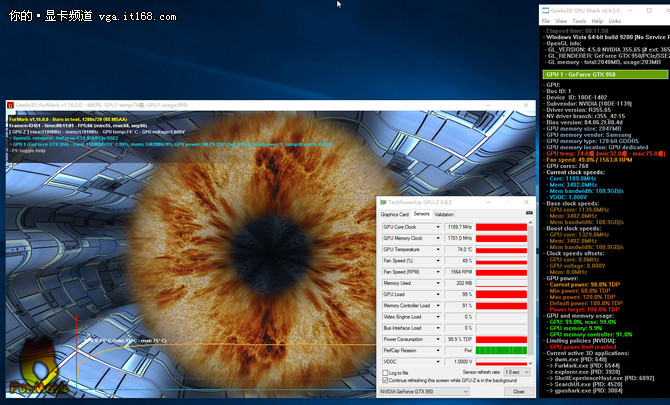Click GPU-Z title bar app icon
Image resolution: width=670 pixels, height=405 pixels.
coord(383,202)
